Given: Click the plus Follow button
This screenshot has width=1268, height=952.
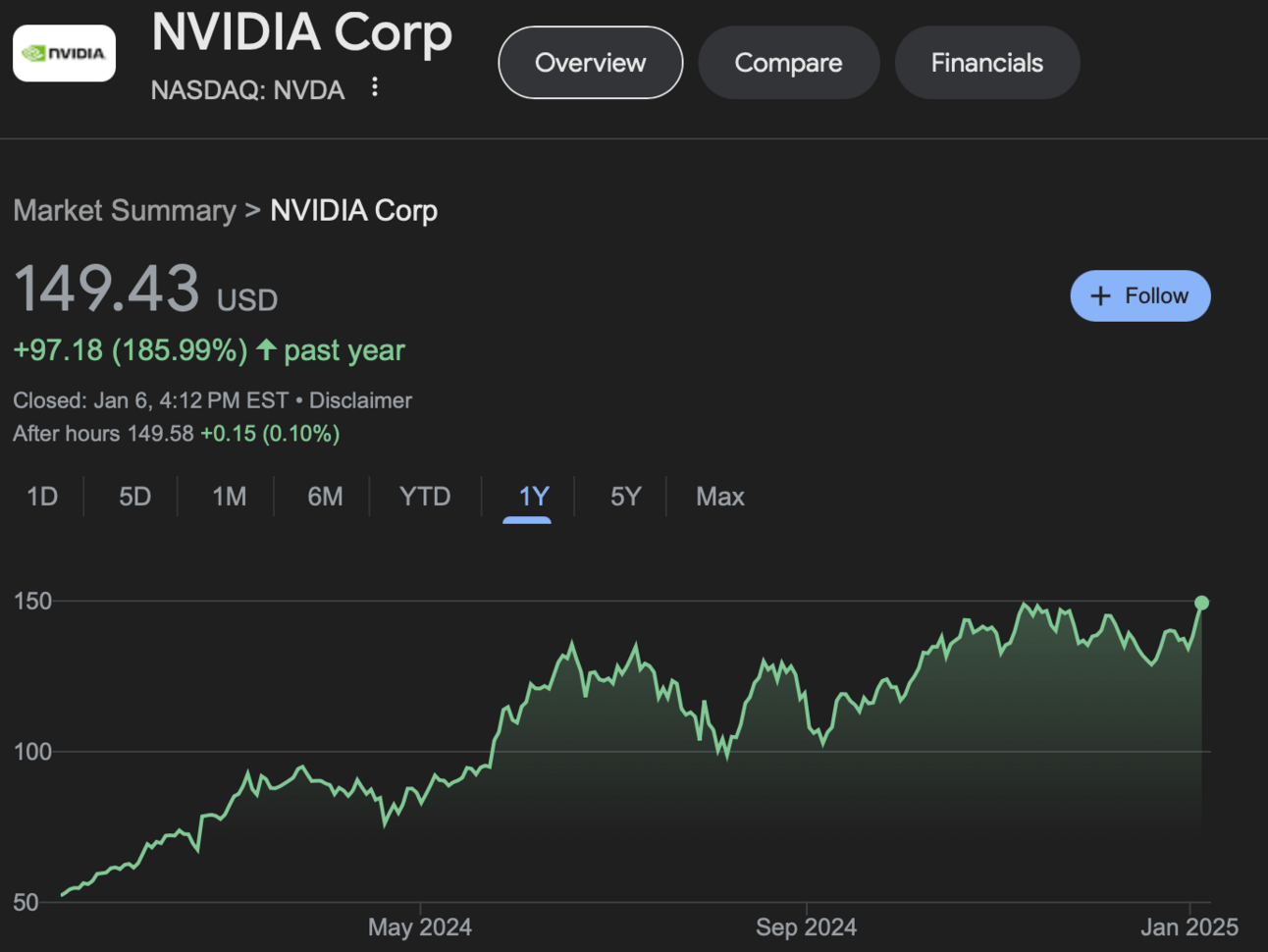Looking at the screenshot, I should point(1139,295).
